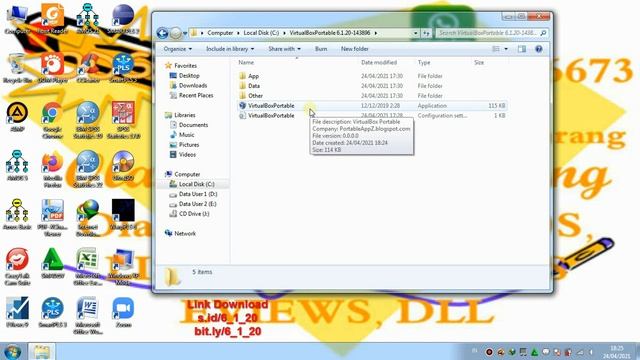This screenshot has height=360, width=640.
Task: Expand breadcrumb arrow after Local Disk (C:)
Action: click(284, 33)
